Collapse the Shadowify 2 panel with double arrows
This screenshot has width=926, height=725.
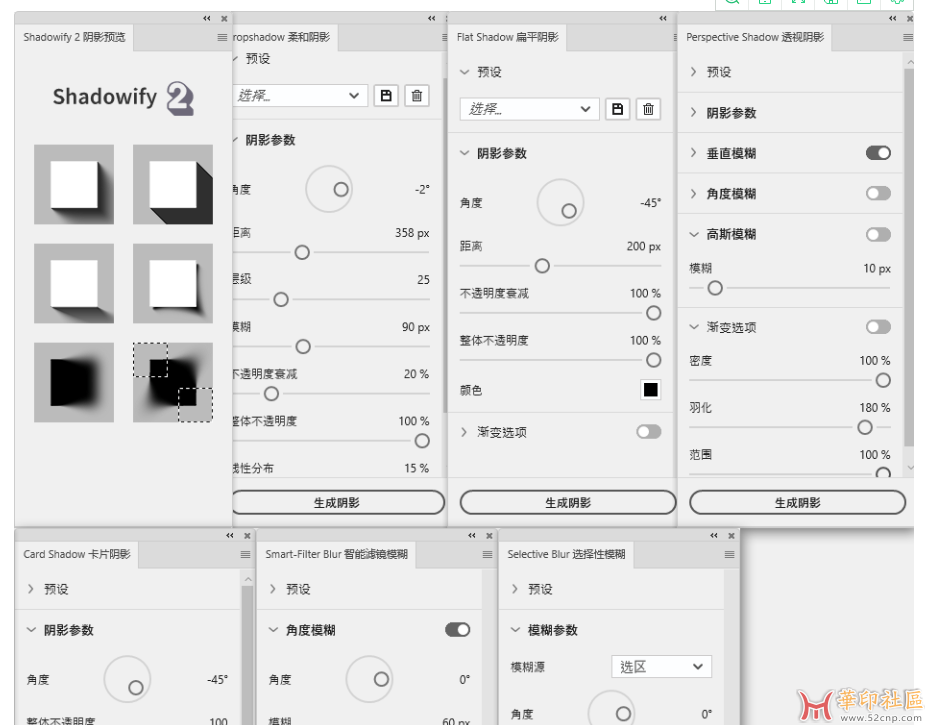207,18
